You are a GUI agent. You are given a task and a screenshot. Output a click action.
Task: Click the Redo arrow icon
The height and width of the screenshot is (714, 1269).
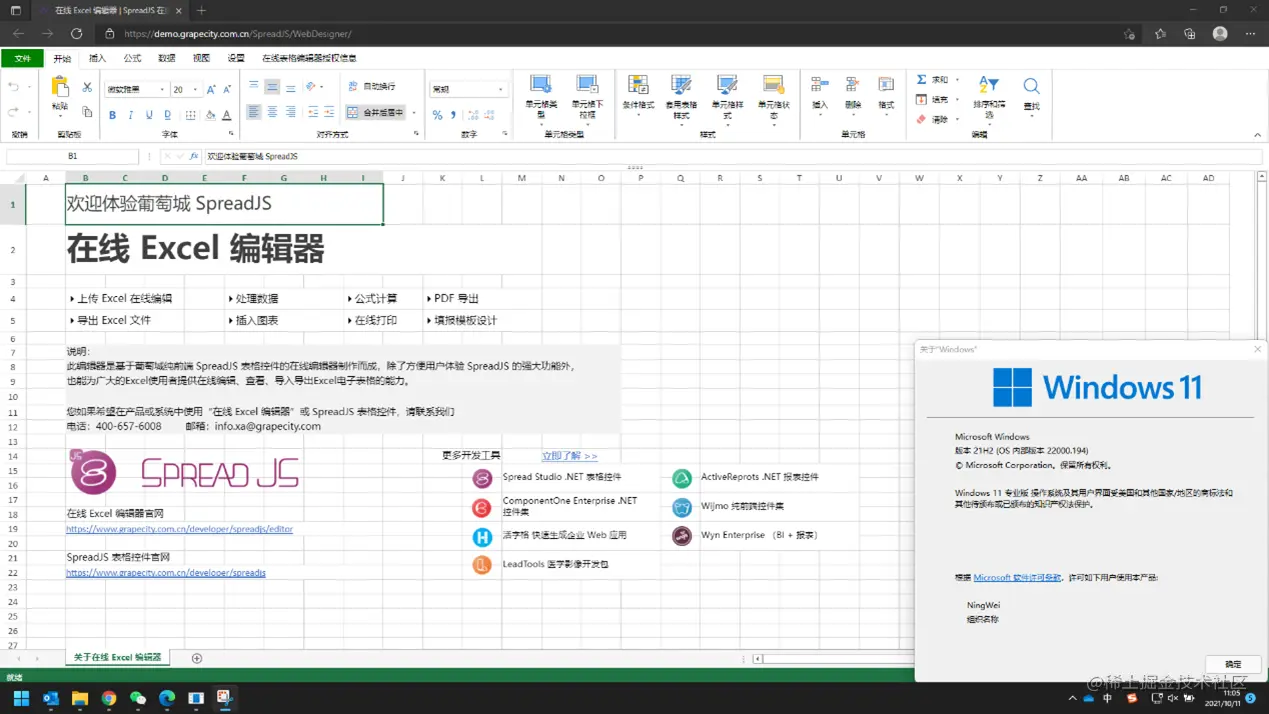[x=13, y=111]
